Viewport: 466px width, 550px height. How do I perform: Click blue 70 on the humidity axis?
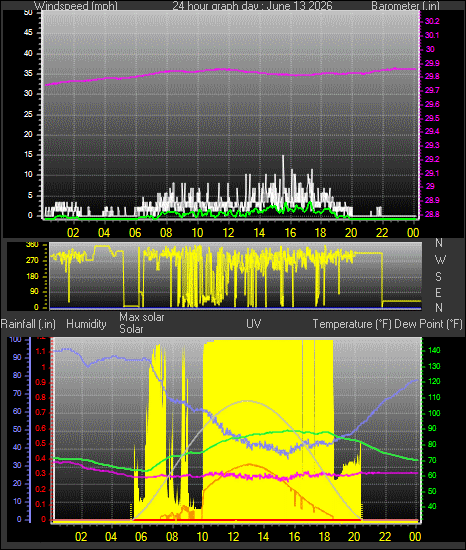(17, 394)
